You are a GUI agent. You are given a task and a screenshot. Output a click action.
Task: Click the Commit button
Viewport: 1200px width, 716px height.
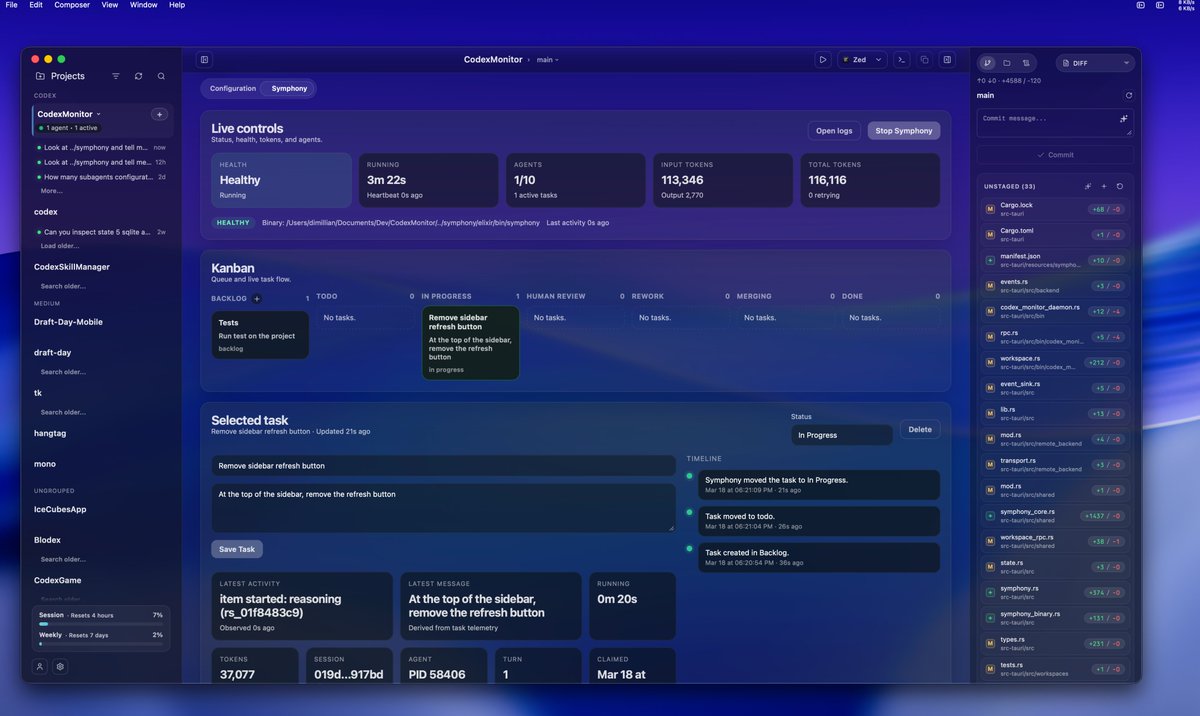(1055, 155)
